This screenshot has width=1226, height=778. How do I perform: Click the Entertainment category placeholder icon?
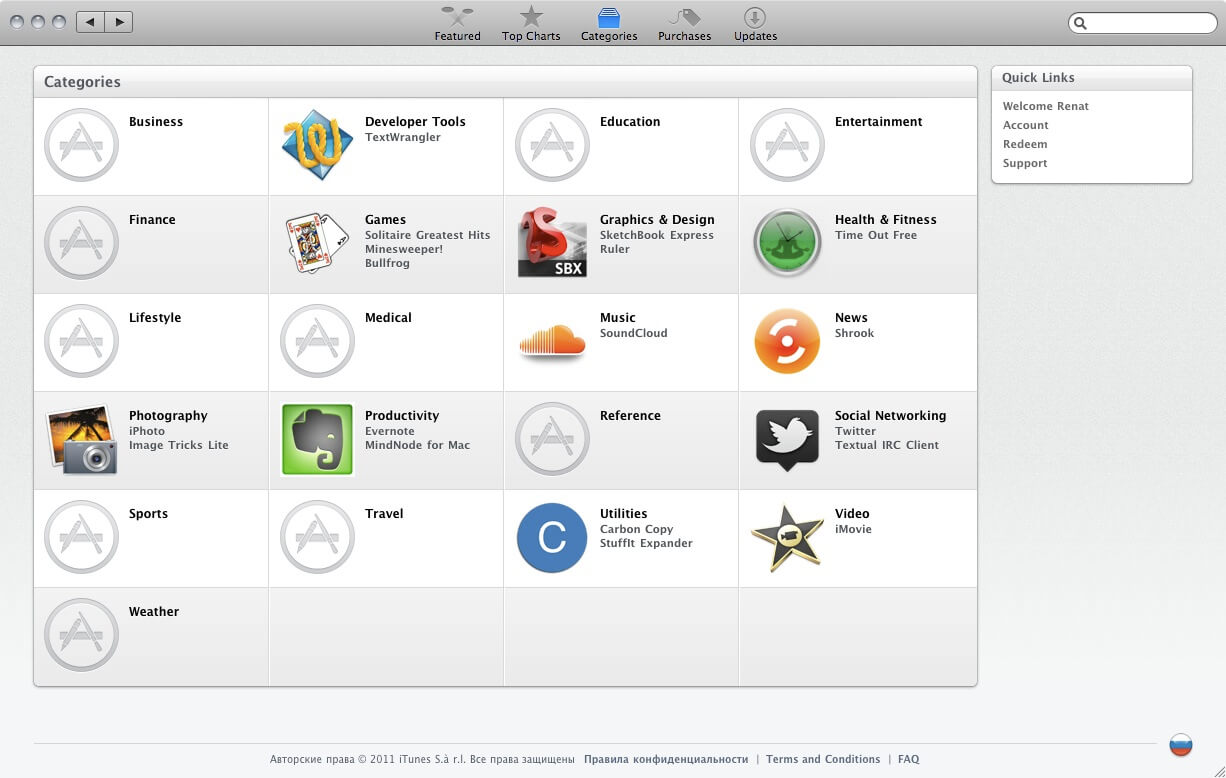[787, 145]
